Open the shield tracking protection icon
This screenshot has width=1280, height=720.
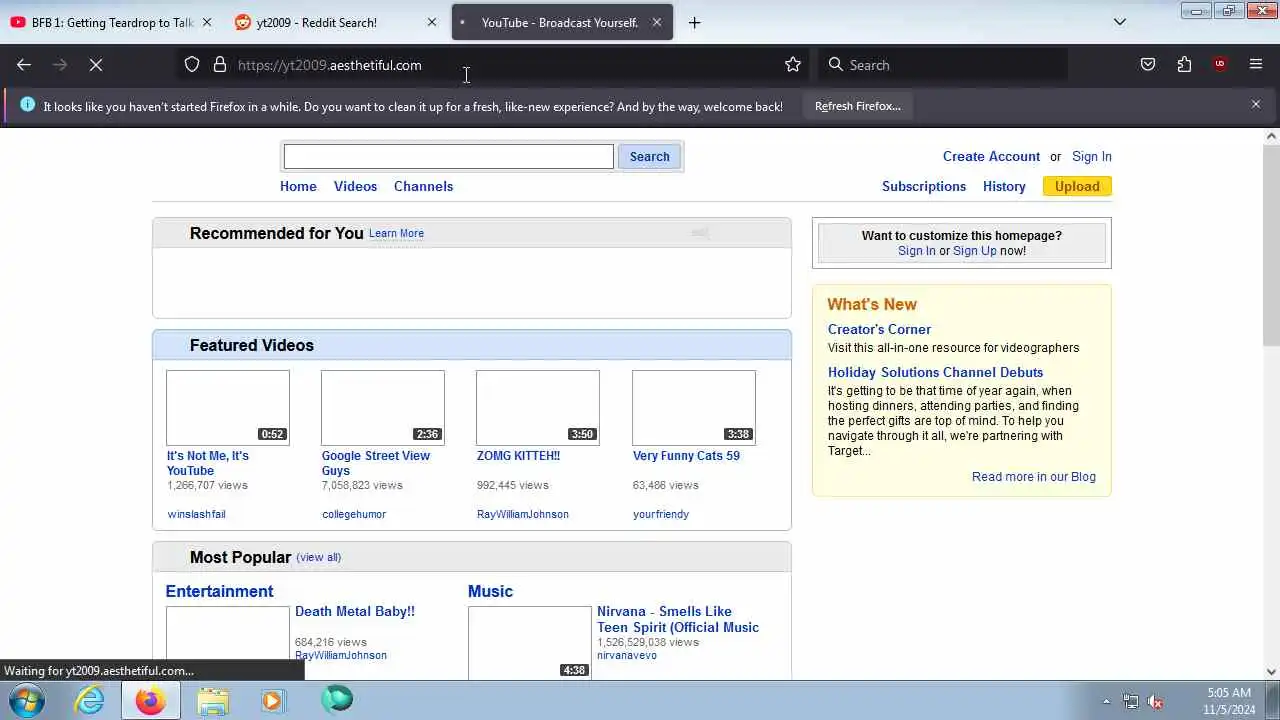[192, 65]
